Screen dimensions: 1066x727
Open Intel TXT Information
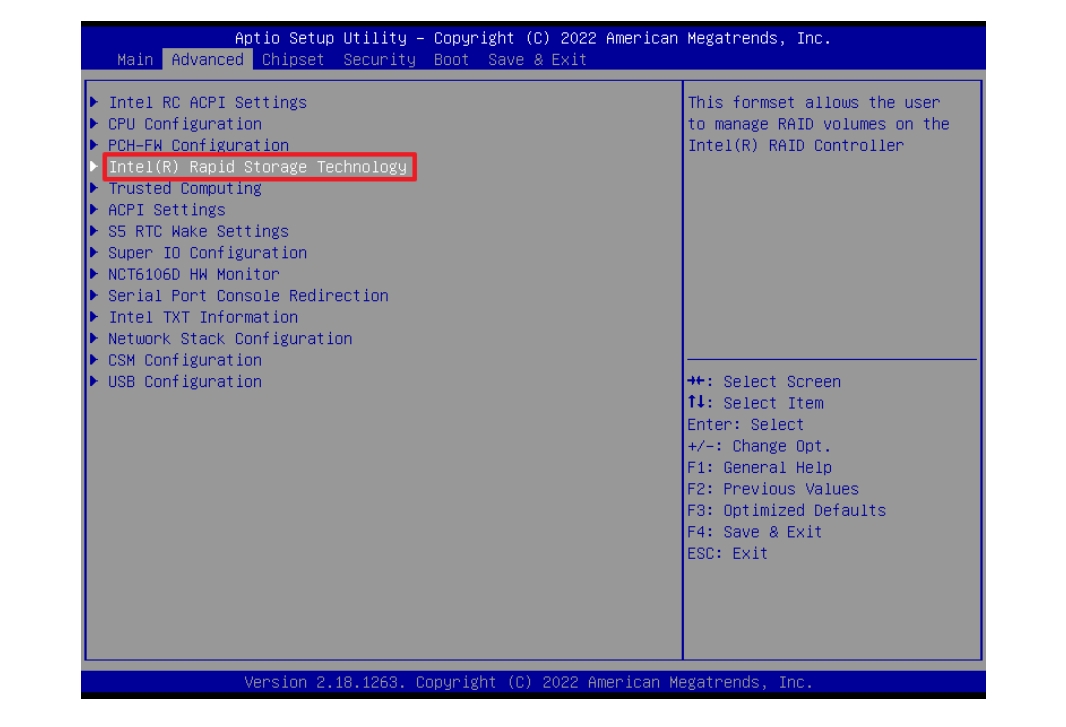[x=203, y=318]
